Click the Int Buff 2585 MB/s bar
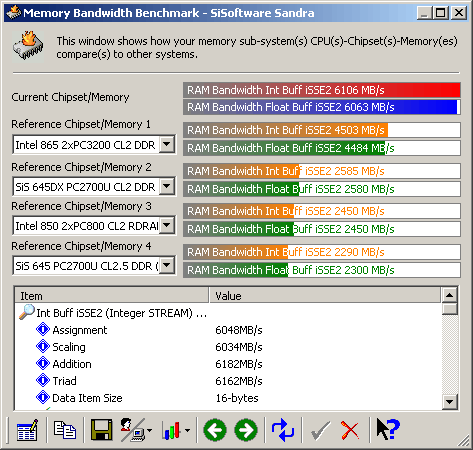The height and width of the screenshot is (450, 473). point(322,171)
